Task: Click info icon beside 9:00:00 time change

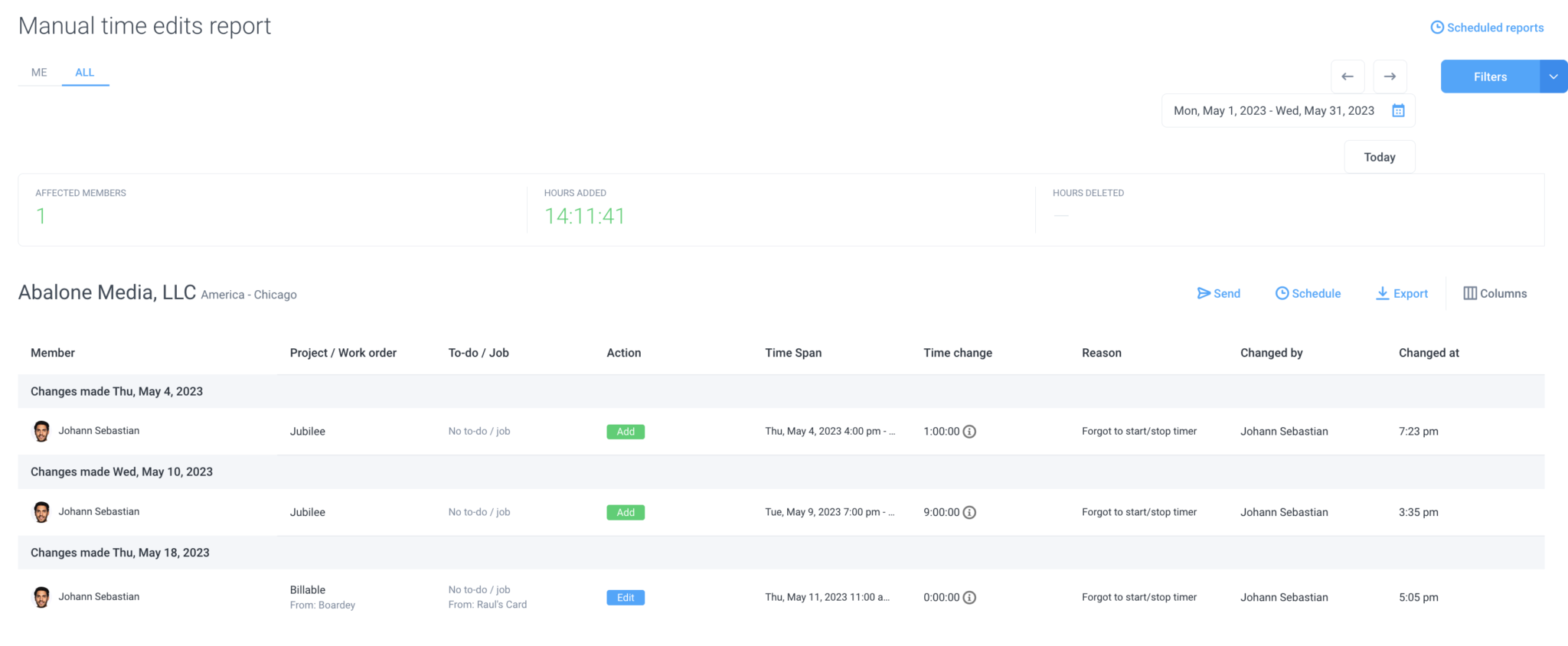Action: (x=969, y=513)
